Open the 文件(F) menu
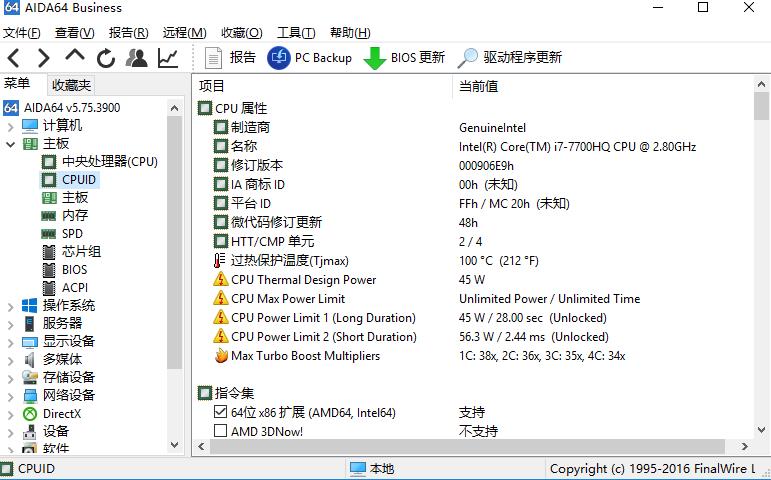Viewport: 771px width, 480px height. click(x=22, y=33)
